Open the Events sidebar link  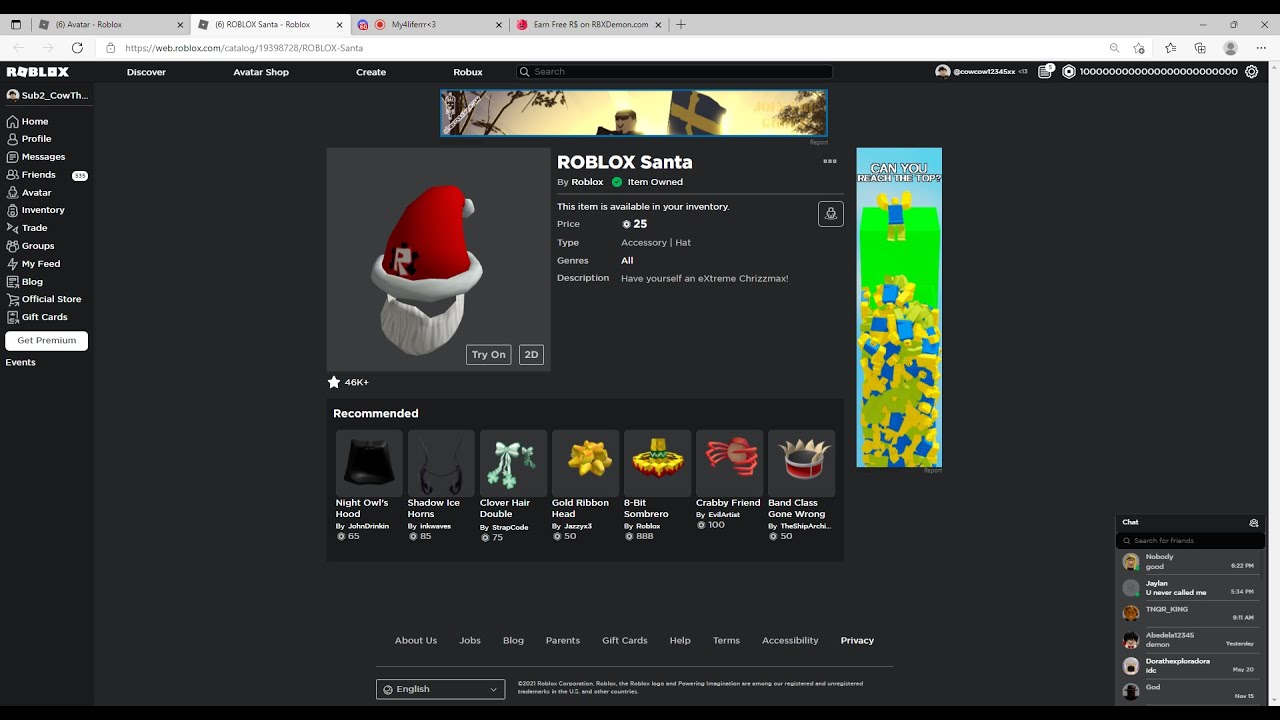(20, 362)
